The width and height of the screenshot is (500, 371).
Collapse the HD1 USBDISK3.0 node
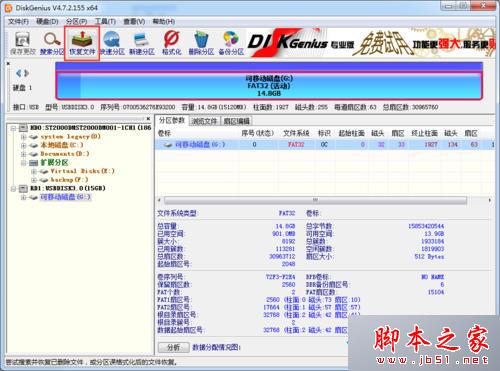(13, 189)
